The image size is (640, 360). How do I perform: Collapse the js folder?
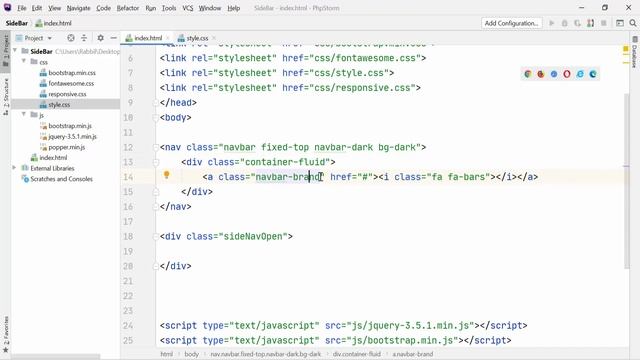(x=24, y=114)
